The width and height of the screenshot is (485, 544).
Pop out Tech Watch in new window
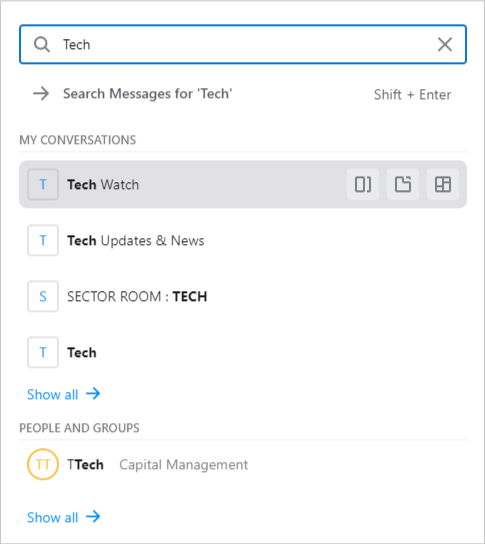403,184
